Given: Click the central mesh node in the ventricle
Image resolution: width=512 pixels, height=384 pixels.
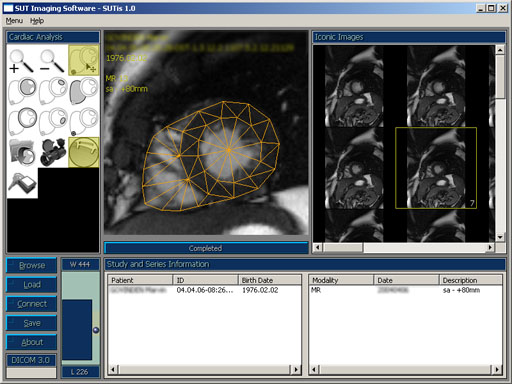Looking at the screenshot, I should [229, 150].
